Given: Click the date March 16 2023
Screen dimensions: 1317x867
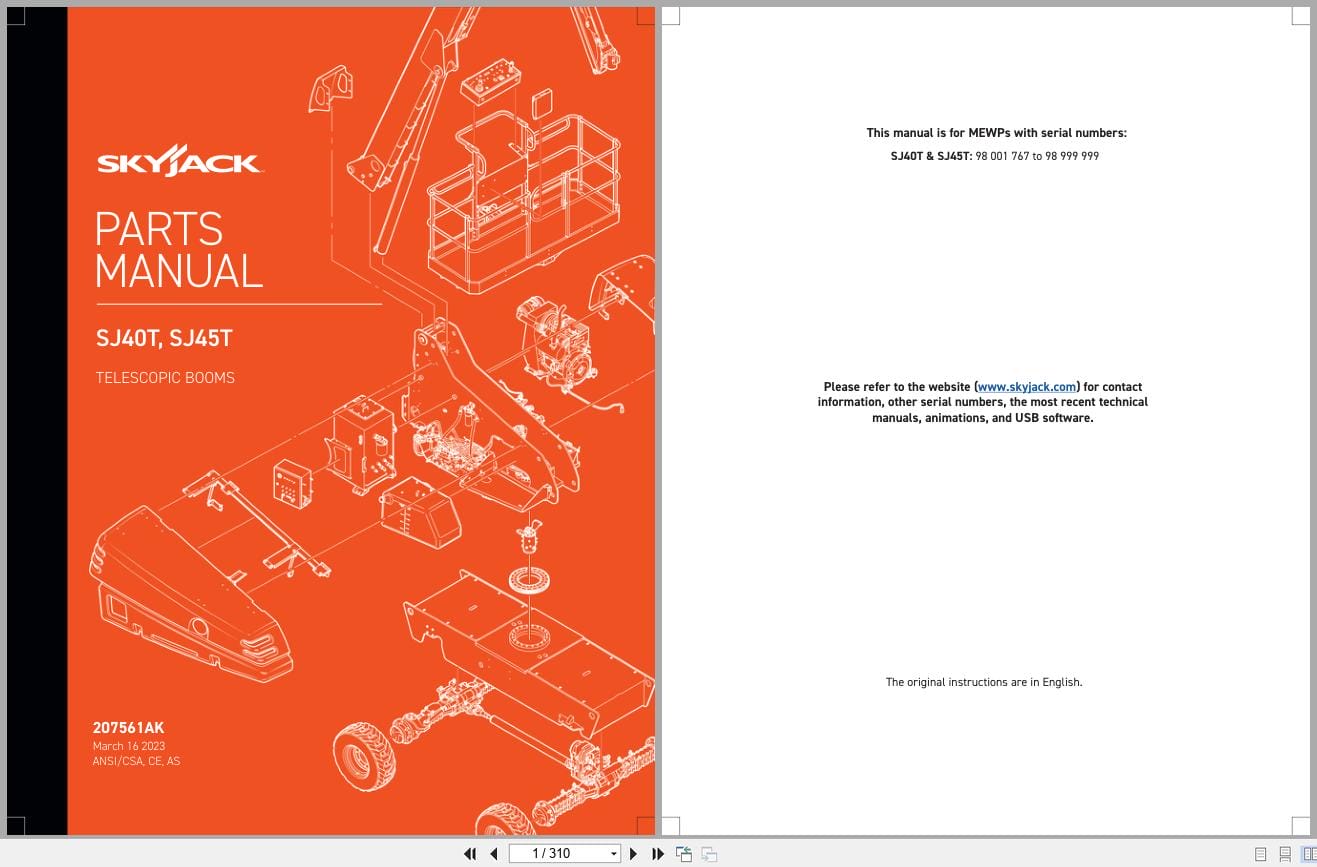Looking at the screenshot, I should [x=129, y=746].
